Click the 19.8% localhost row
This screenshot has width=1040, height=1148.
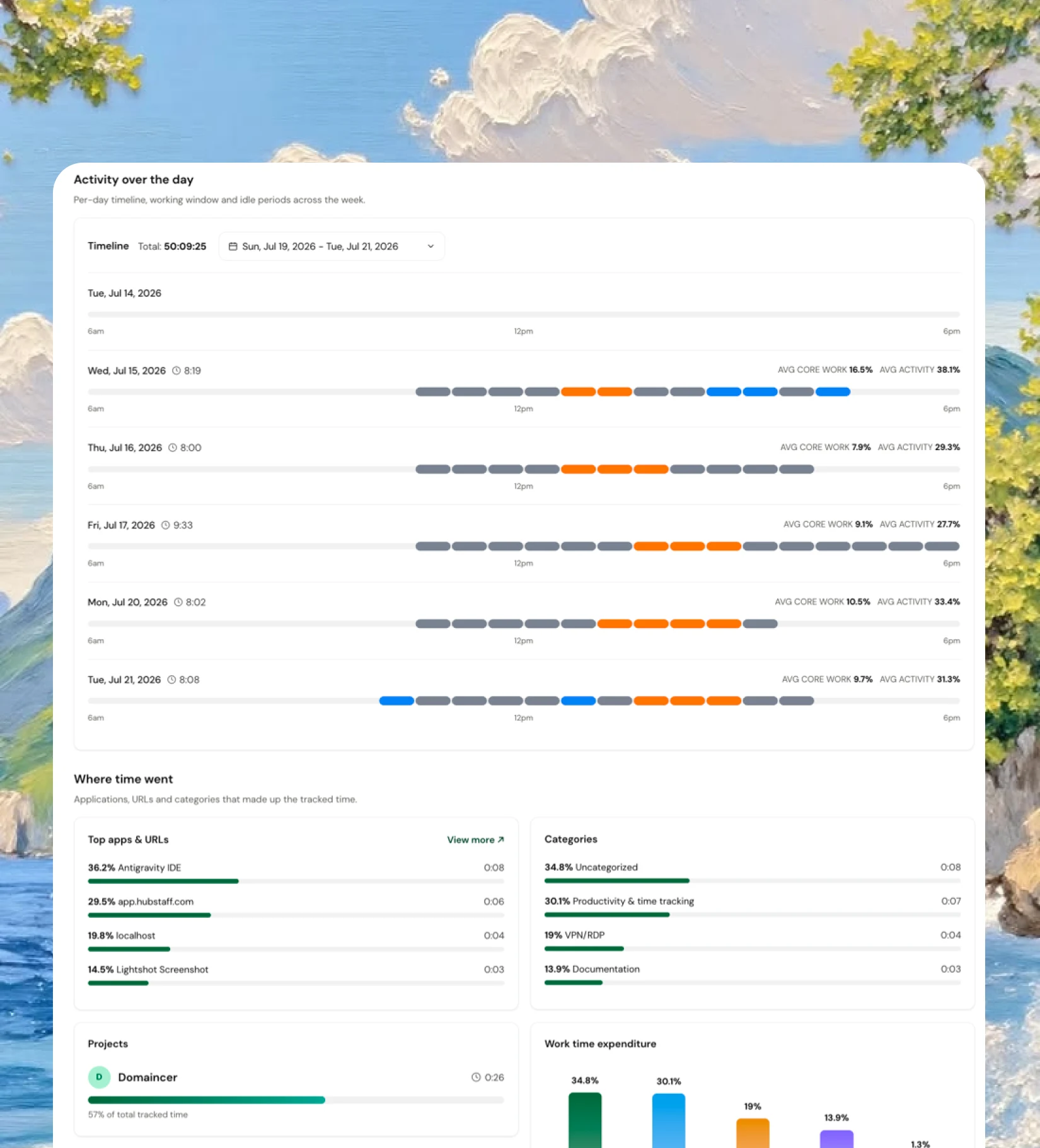pos(296,941)
